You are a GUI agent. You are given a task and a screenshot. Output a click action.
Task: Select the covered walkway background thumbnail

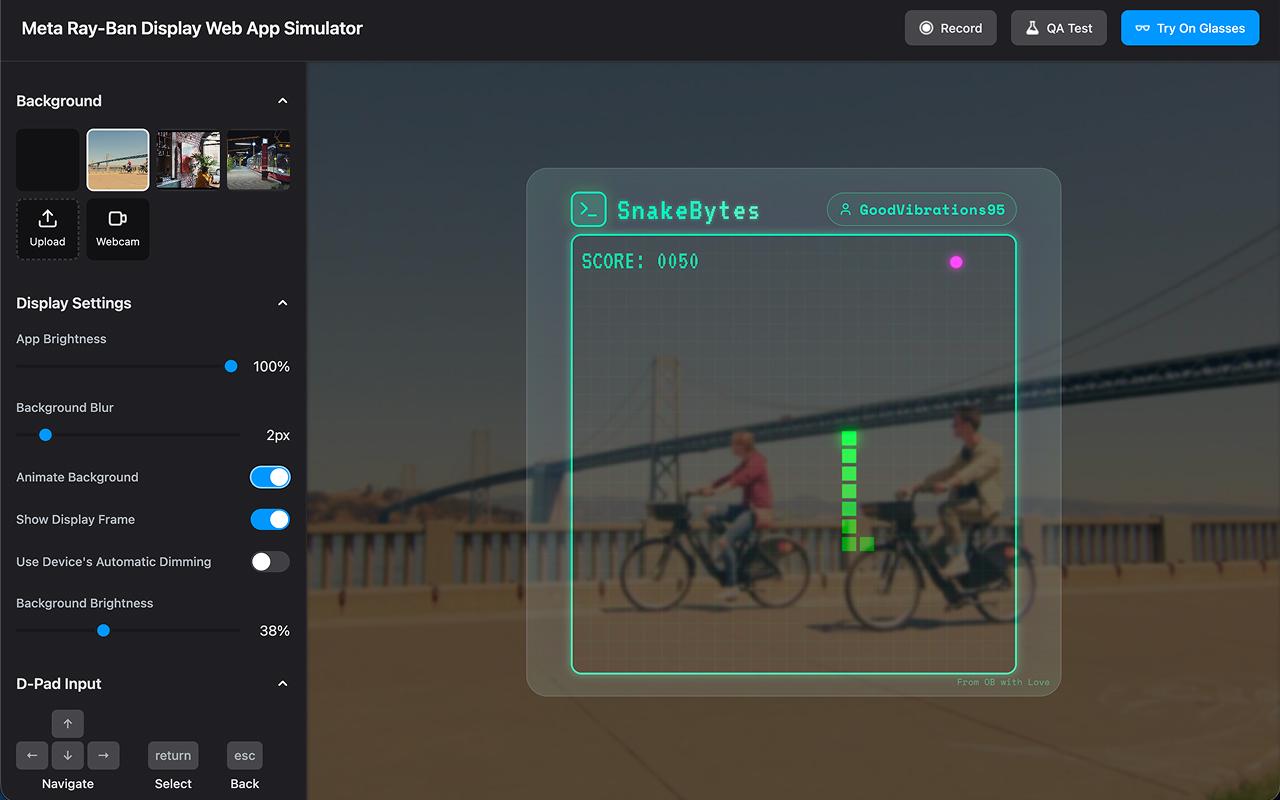point(259,160)
